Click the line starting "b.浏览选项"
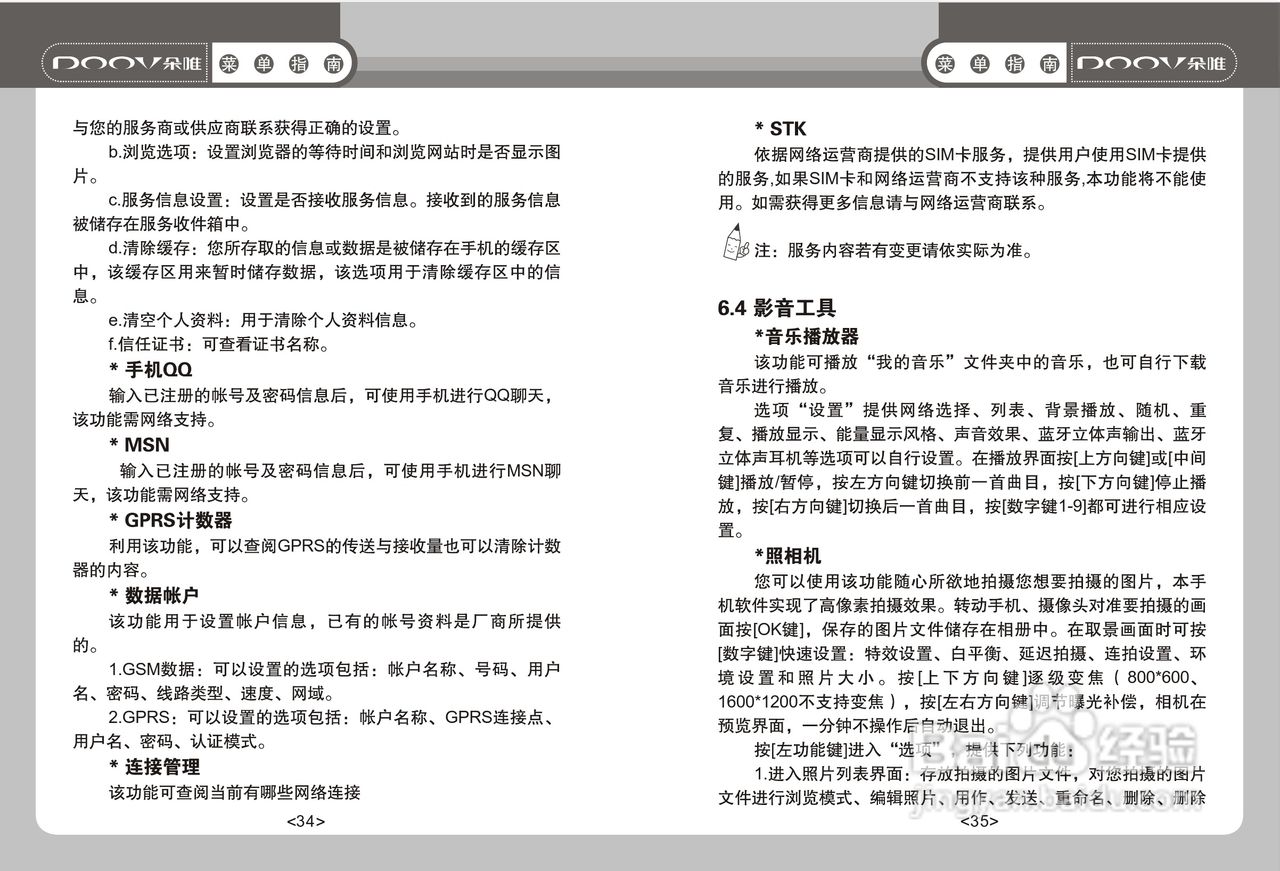1280x871 pixels. click(x=334, y=154)
